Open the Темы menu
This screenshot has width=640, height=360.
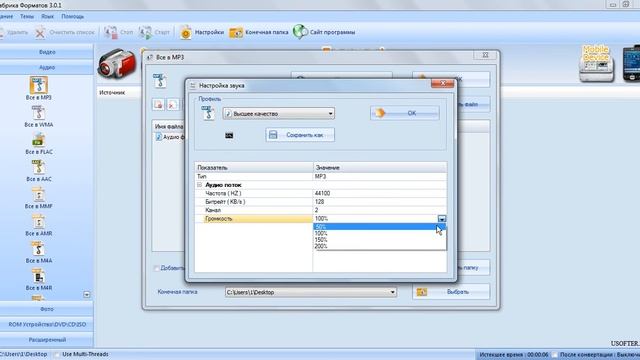pos(27,16)
